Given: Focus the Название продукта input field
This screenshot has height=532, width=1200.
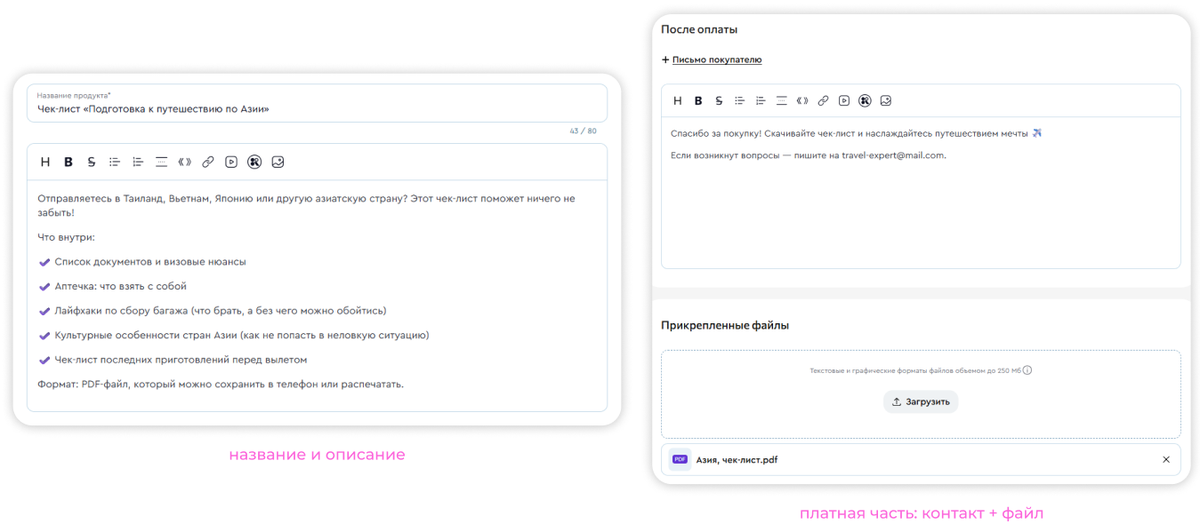Looking at the screenshot, I should click(317, 103).
